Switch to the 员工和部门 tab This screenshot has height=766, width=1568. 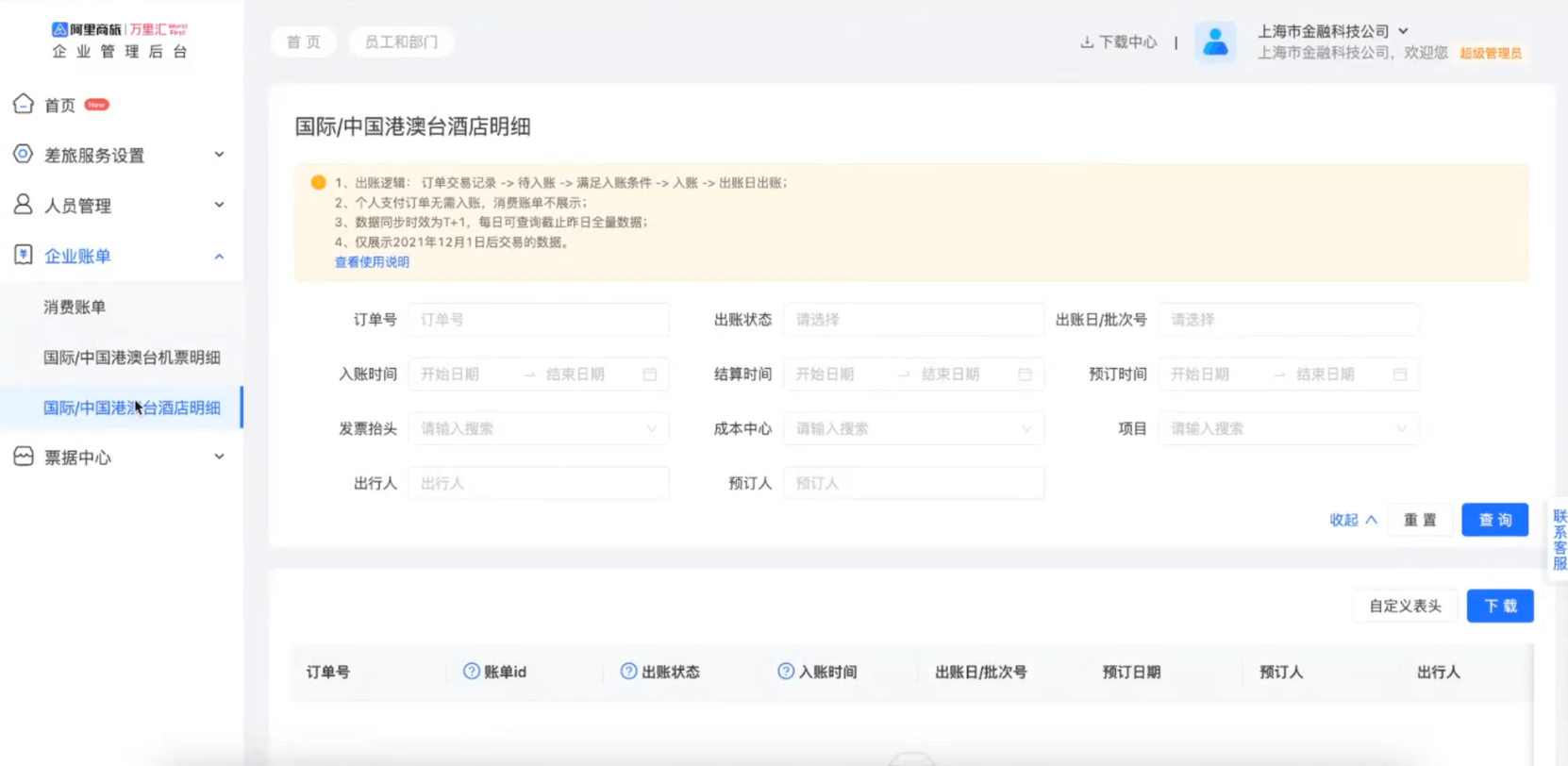tap(401, 42)
